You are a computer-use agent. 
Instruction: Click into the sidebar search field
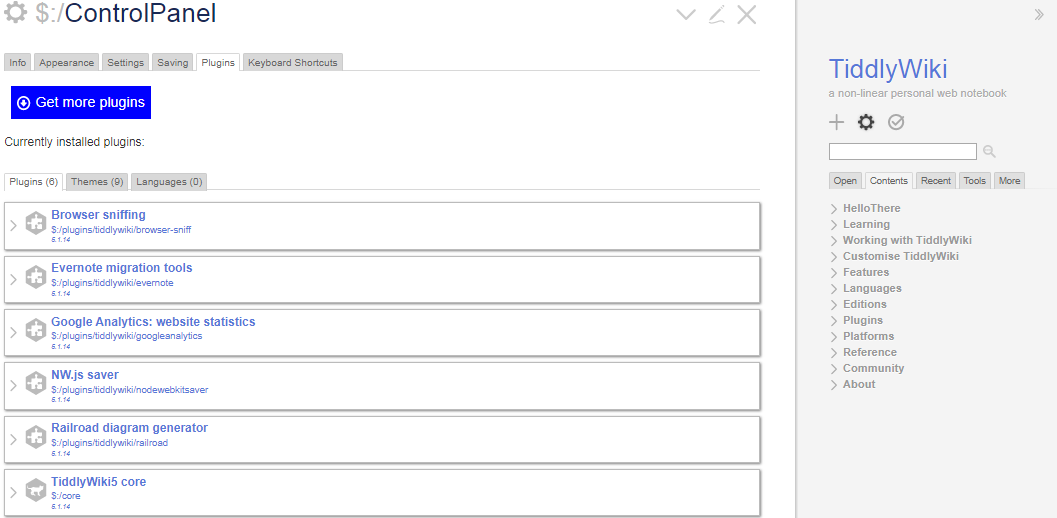click(902, 152)
